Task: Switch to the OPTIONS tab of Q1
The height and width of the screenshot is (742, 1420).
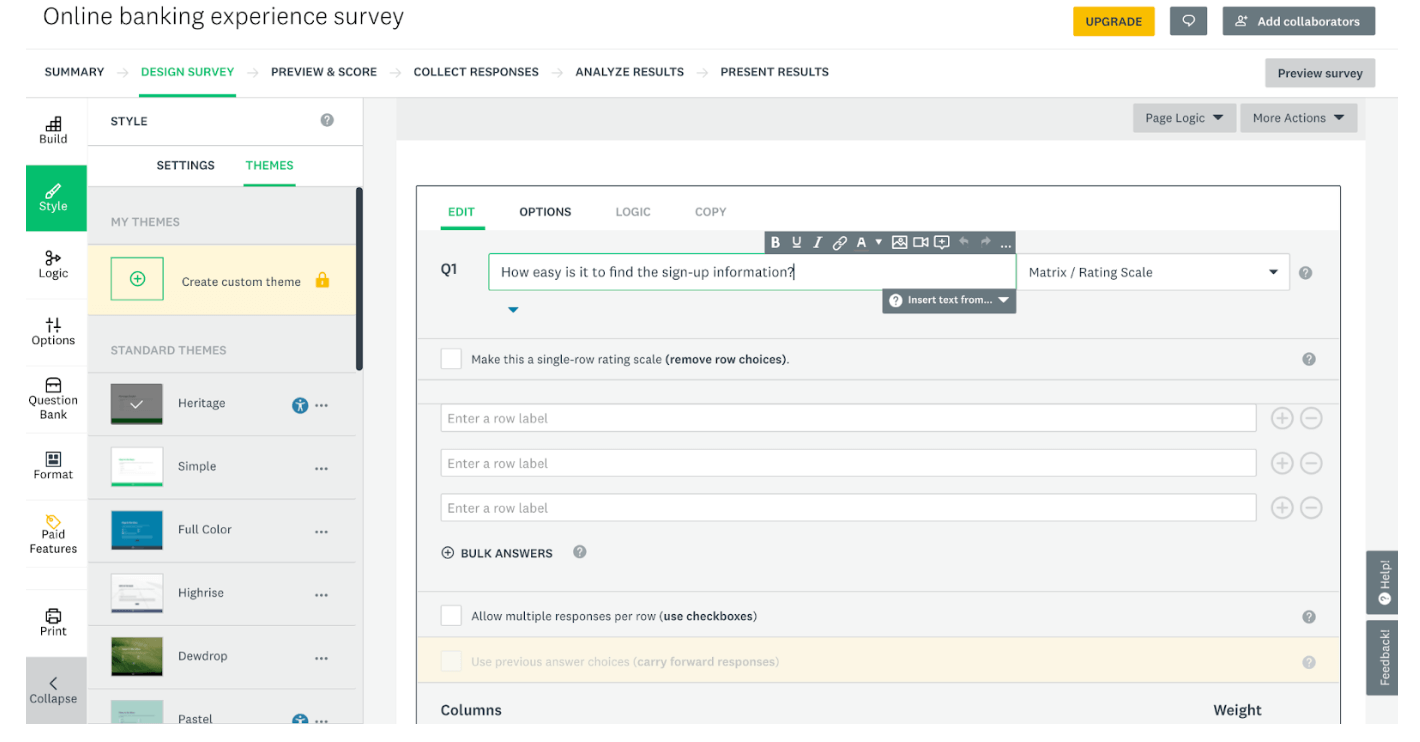Action: tap(545, 212)
